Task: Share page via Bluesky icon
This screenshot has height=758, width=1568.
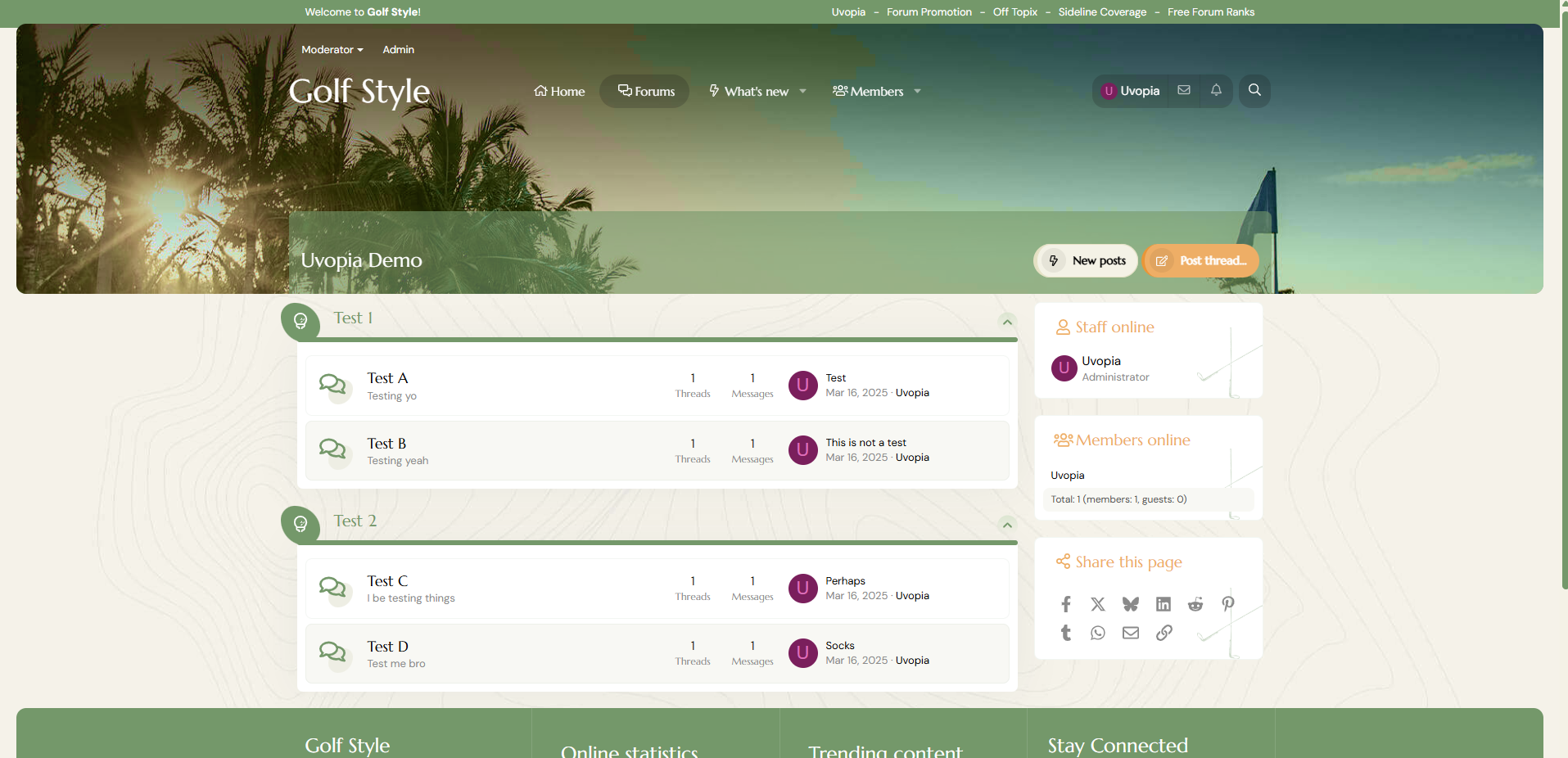Action: coord(1130,604)
